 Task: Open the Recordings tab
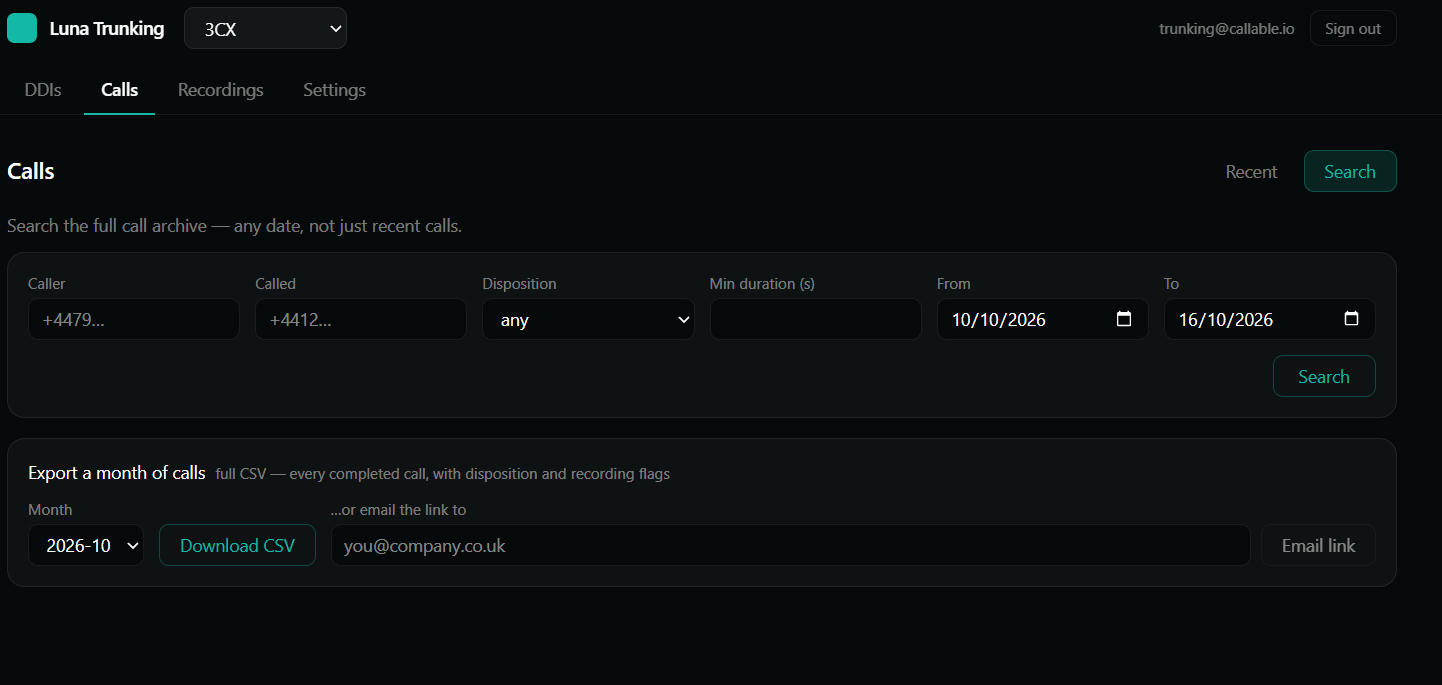(x=221, y=90)
